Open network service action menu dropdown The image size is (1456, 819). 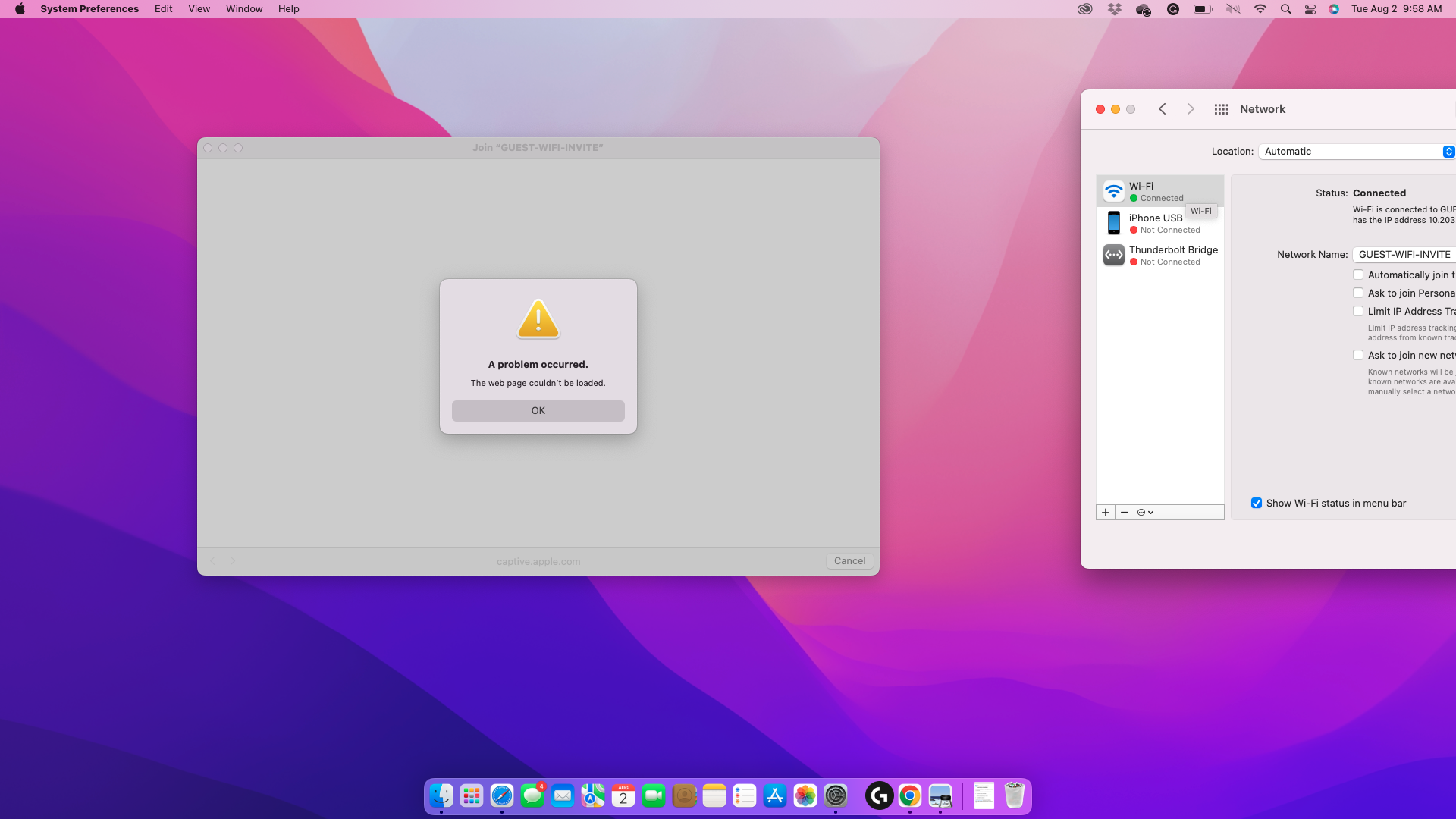1145,513
